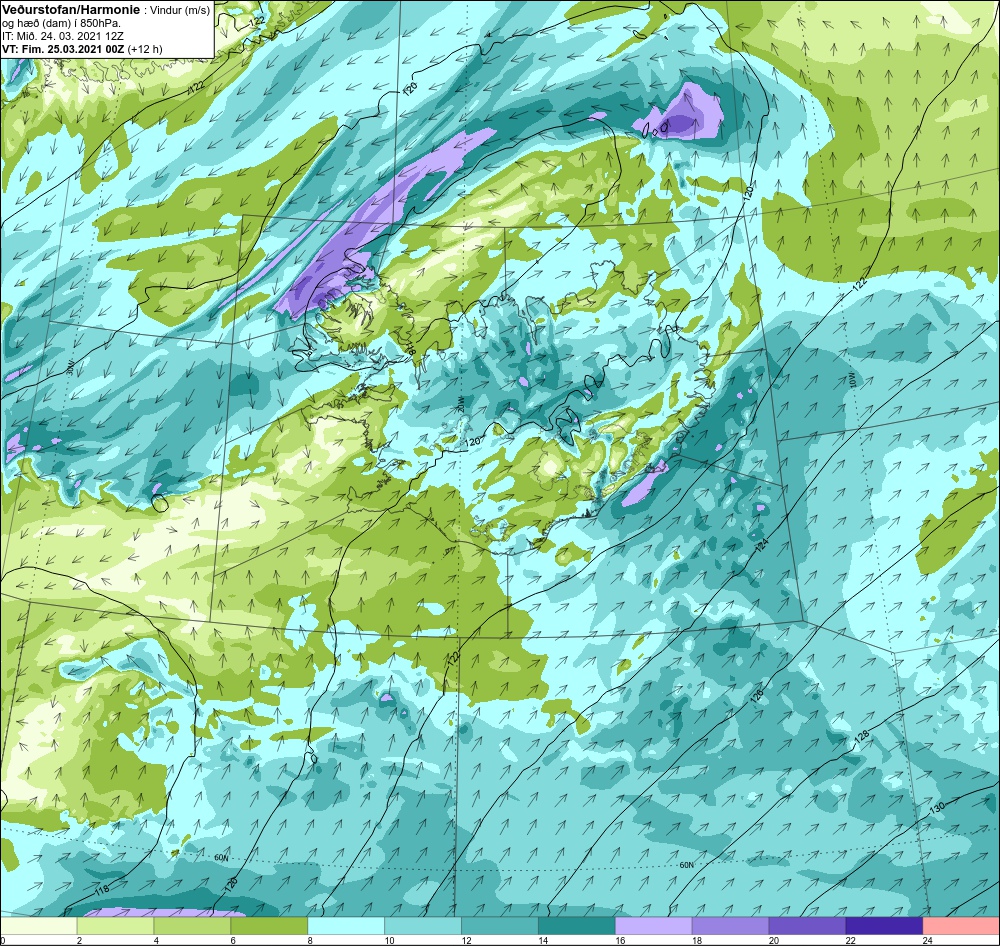This screenshot has height=946, width=1000.
Task: Click the olive green 6–8 m/s legend swatch
Action: [x=269, y=926]
